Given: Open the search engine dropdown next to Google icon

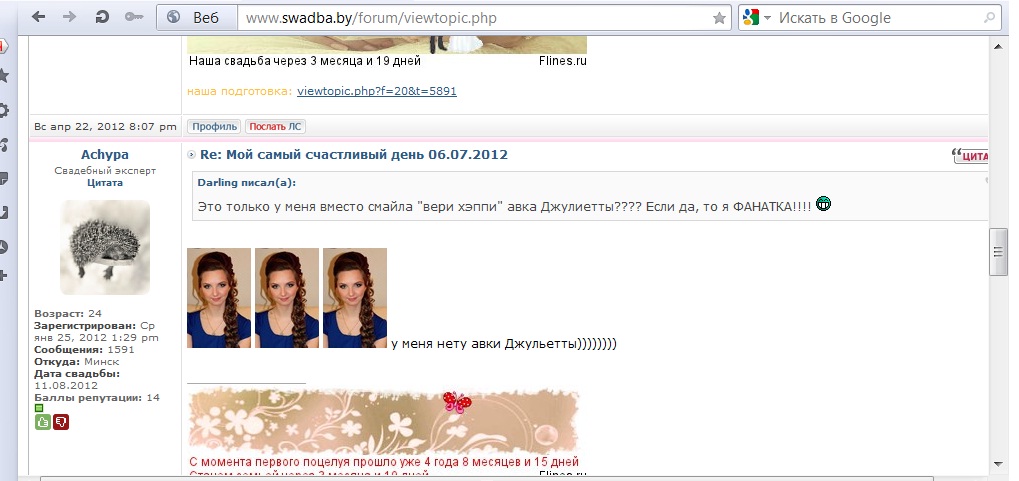Looking at the screenshot, I should [x=767, y=18].
